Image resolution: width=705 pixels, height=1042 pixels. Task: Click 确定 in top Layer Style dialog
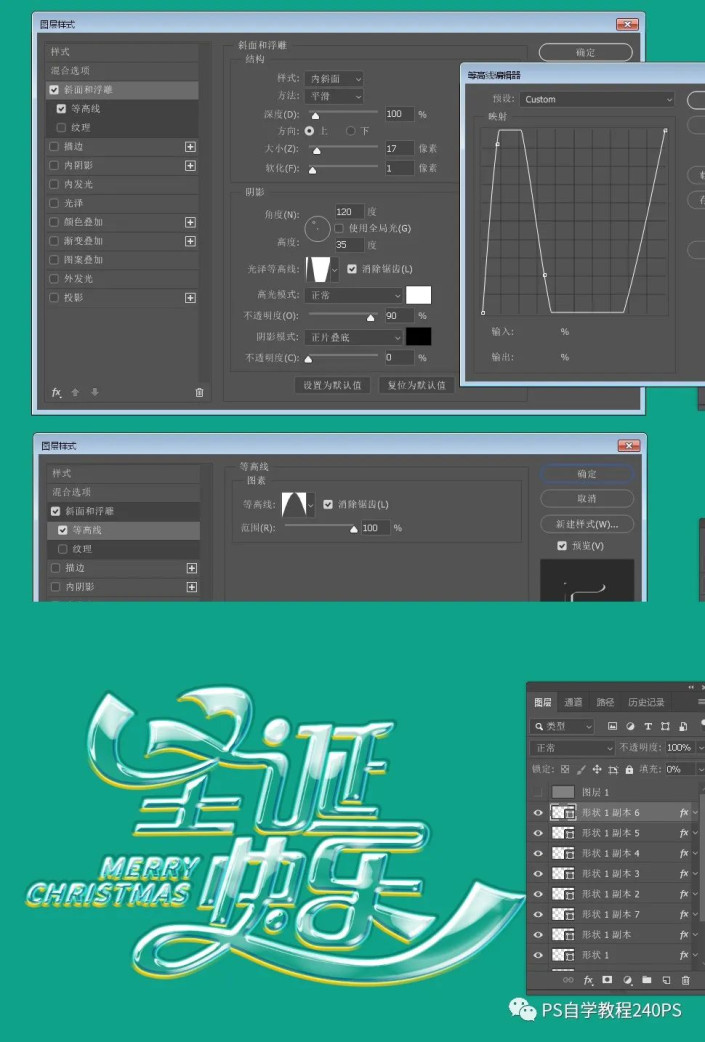click(585, 52)
